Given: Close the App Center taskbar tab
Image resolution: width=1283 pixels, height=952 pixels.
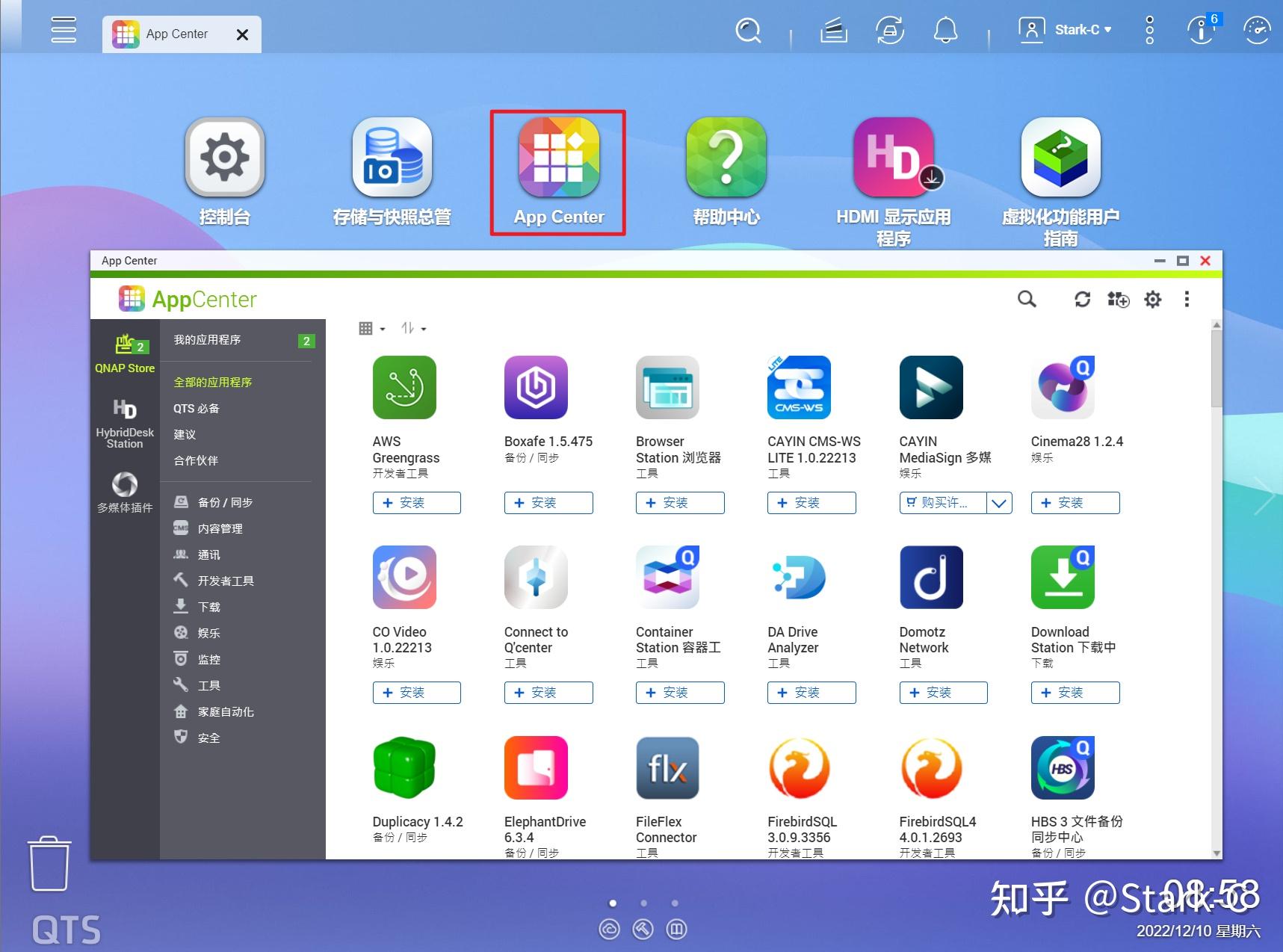Looking at the screenshot, I should pyautogui.click(x=242, y=34).
